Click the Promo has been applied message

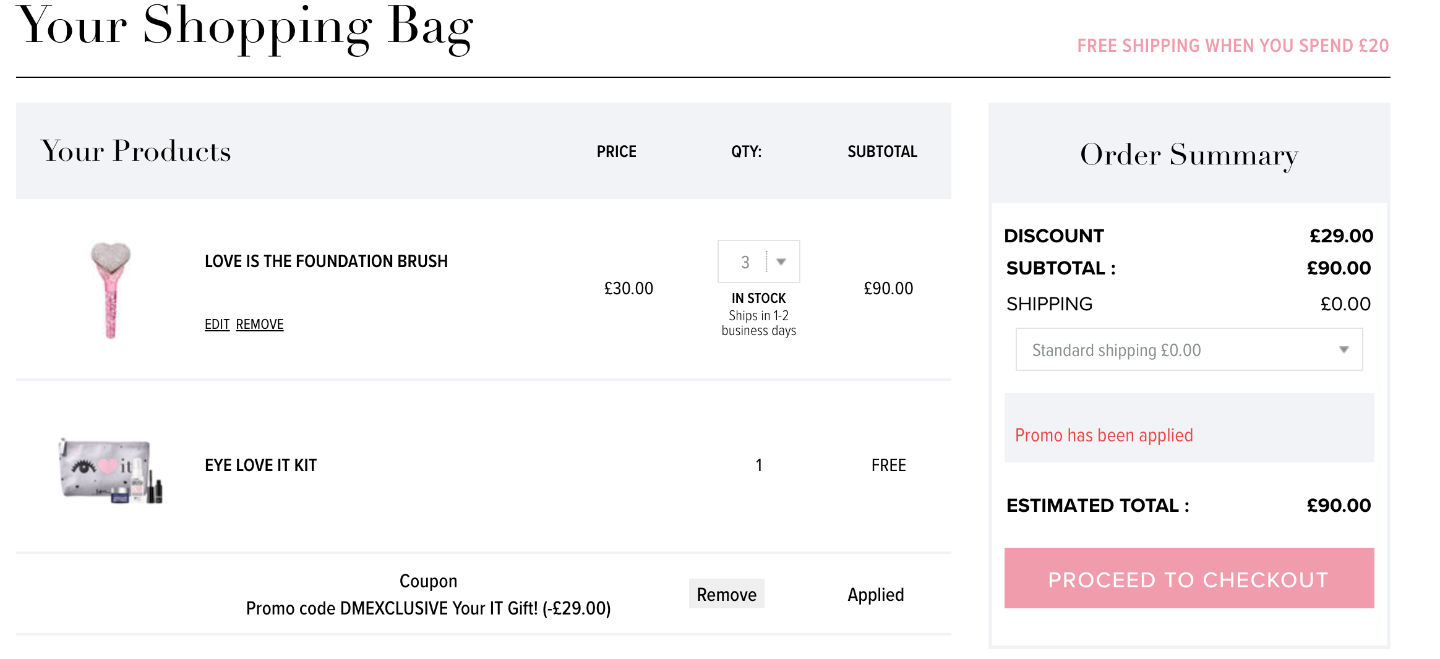1104,435
